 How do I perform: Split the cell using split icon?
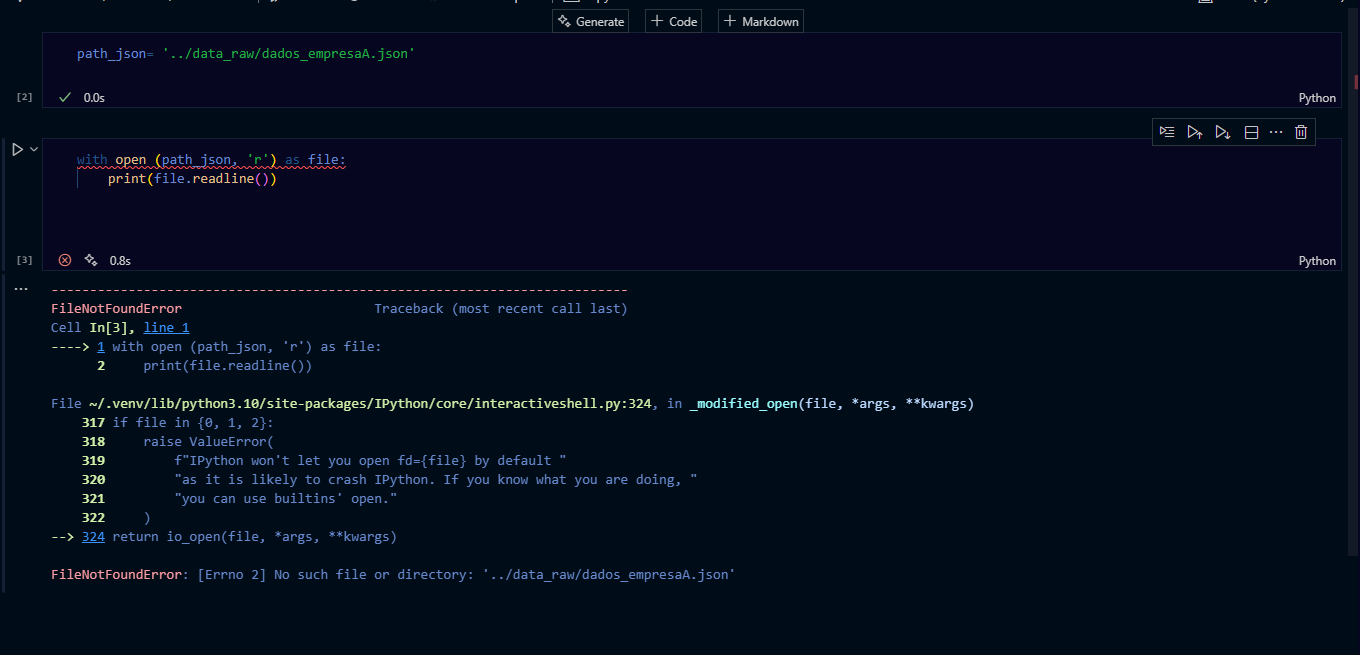point(1250,132)
